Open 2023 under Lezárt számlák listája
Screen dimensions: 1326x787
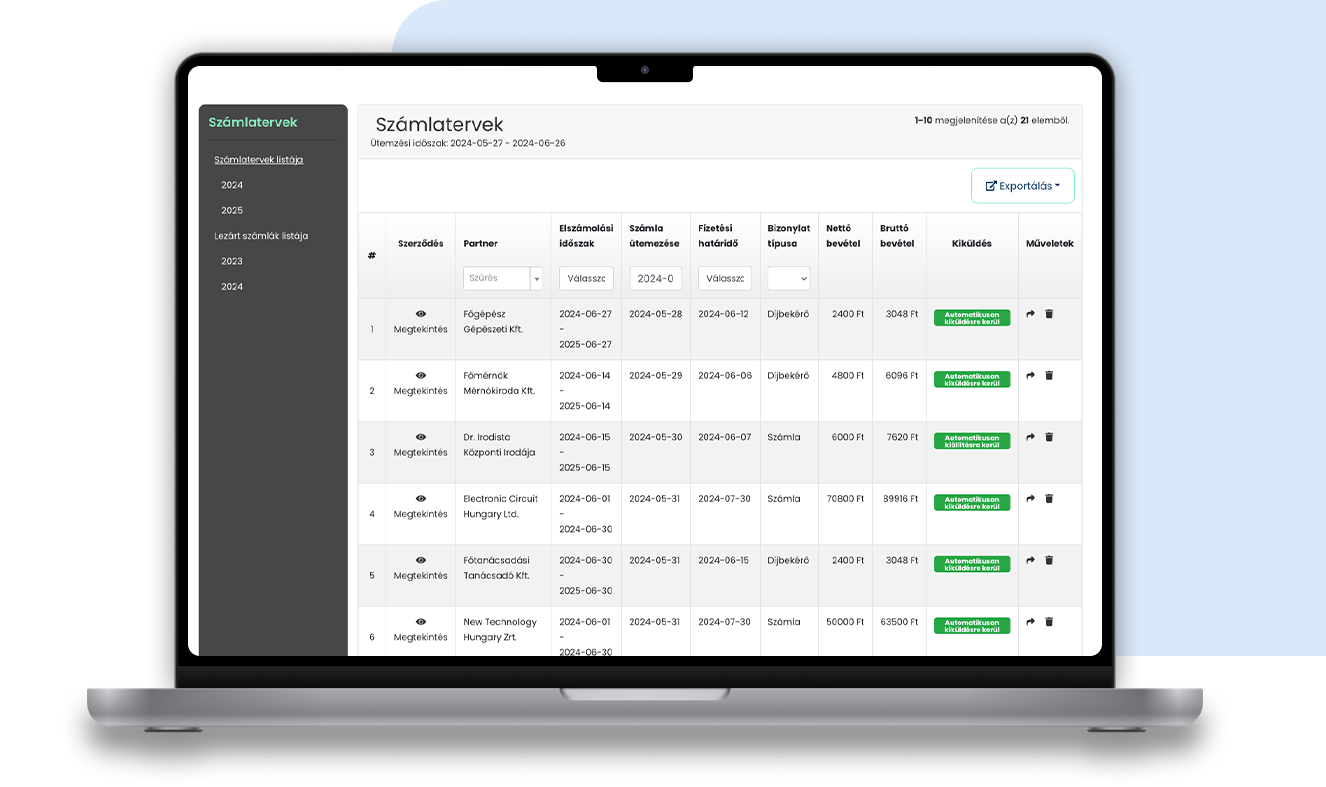click(x=232, y=262)
